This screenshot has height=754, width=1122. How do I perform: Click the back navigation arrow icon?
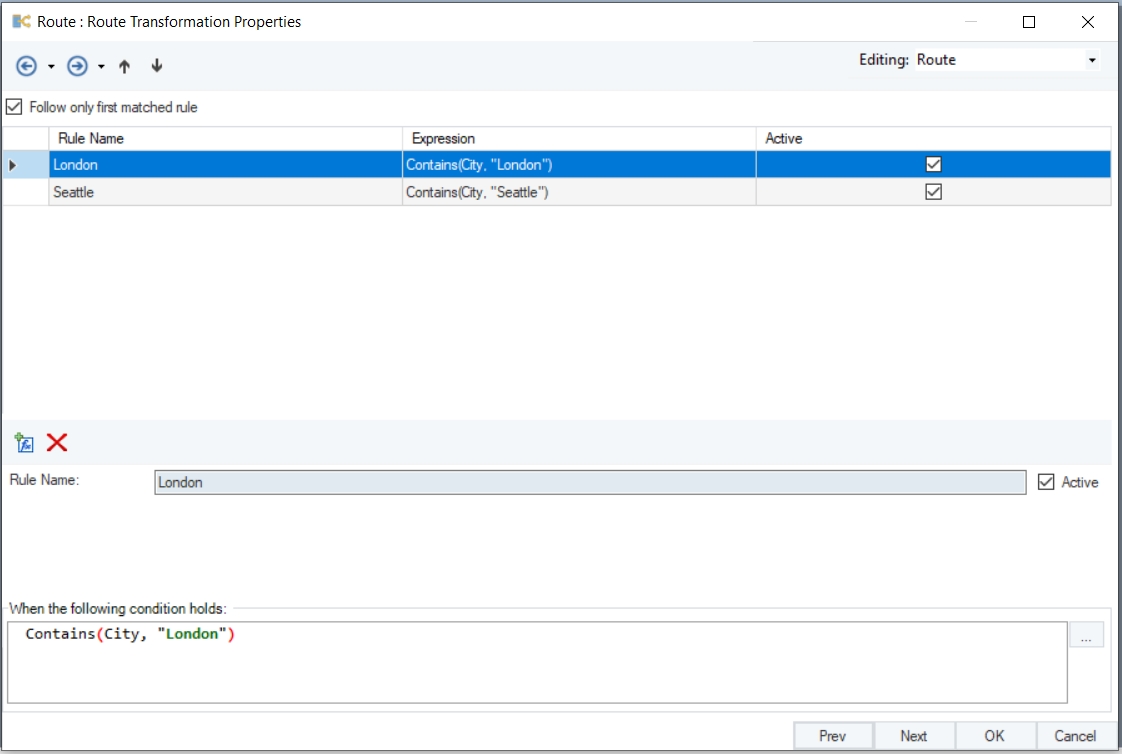27,66
